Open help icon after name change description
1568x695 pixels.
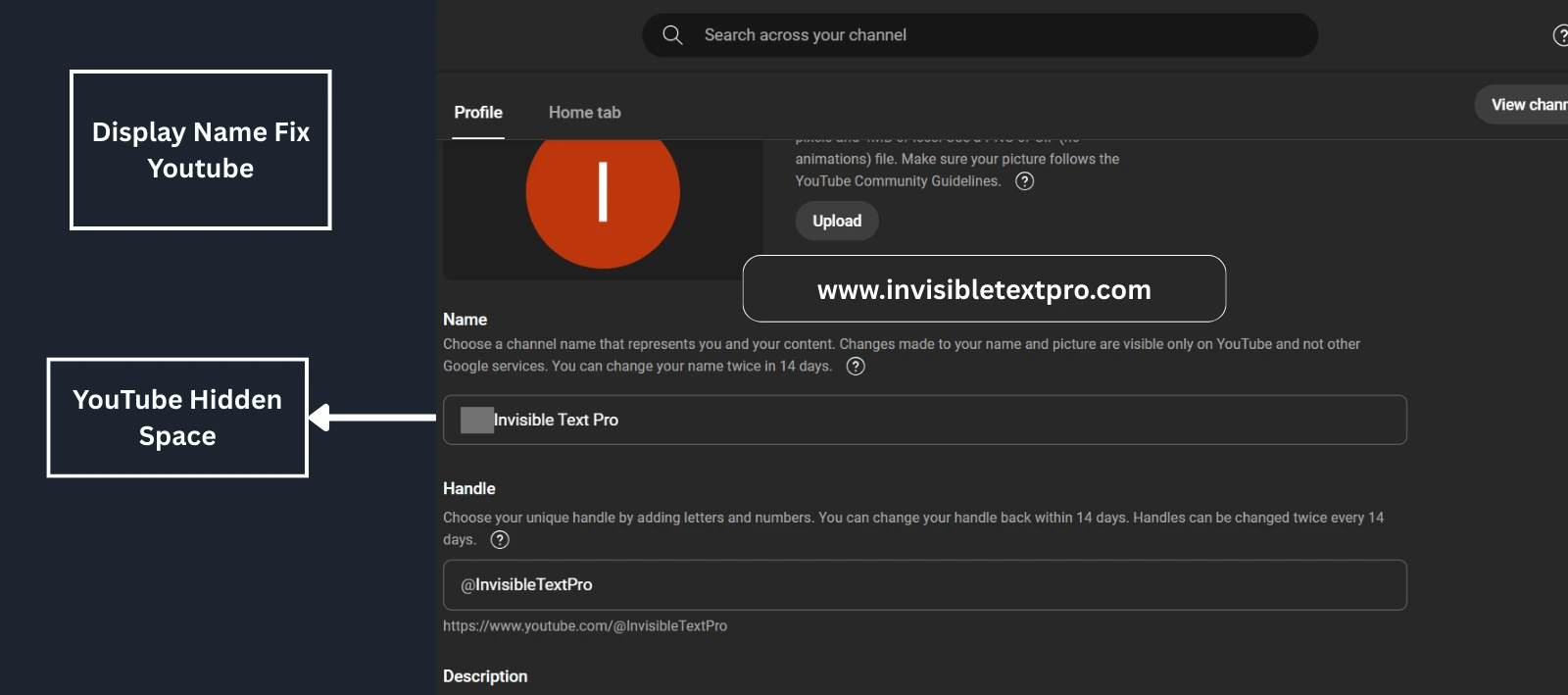(856, 367)
